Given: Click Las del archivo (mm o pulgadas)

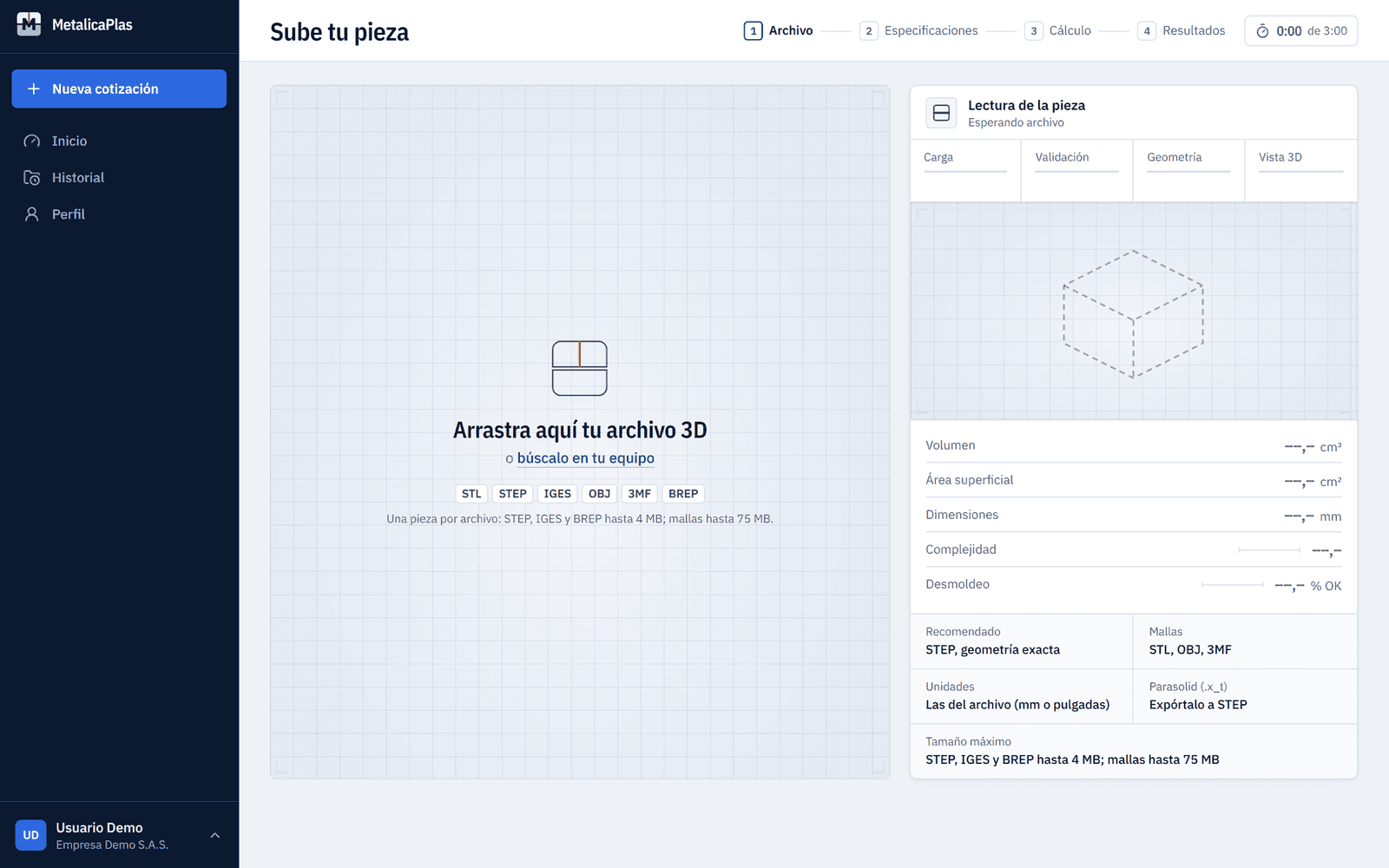Looking at the screenshot, I should coord(1017,705).
